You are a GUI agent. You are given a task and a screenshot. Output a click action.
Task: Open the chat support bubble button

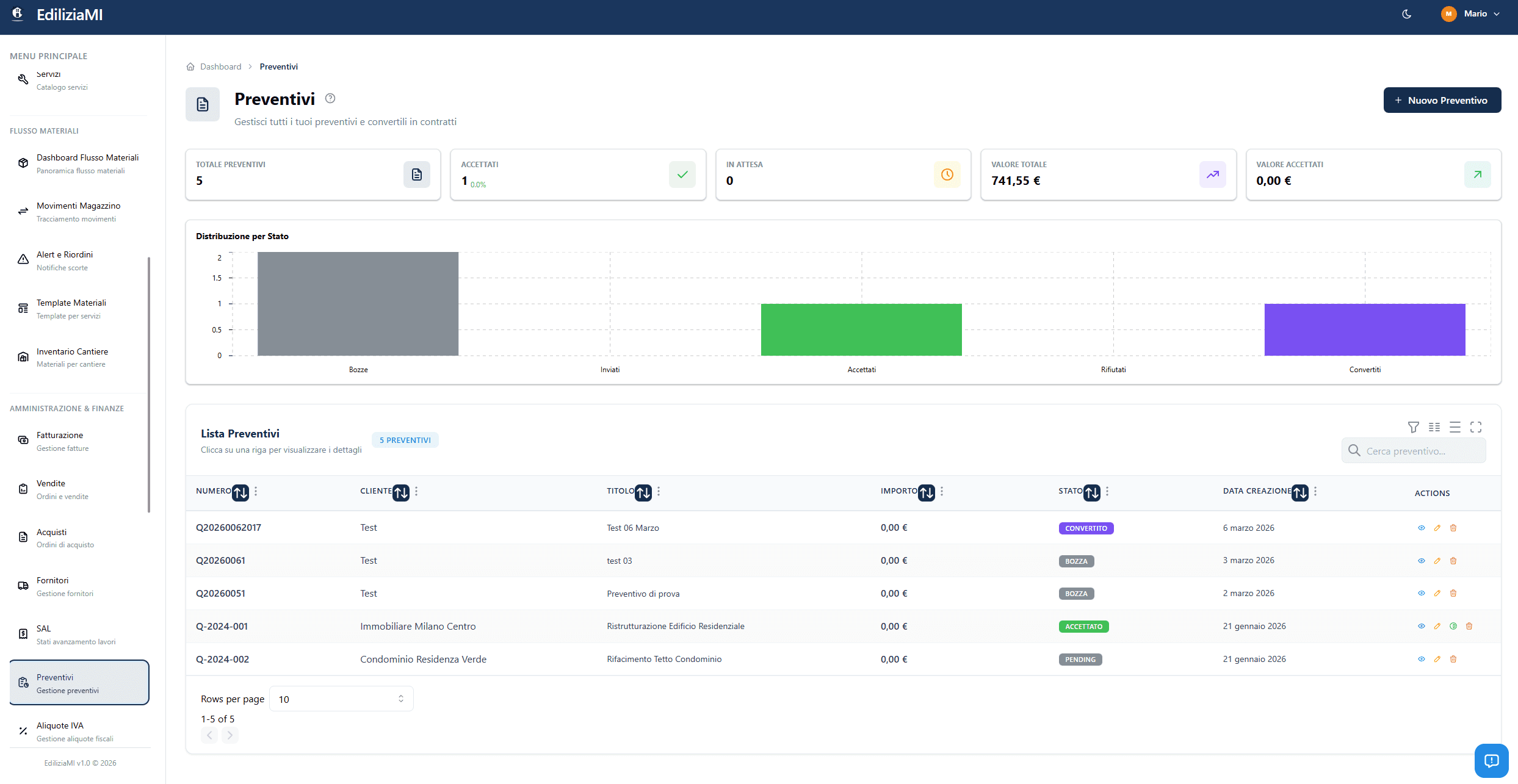click(x=1491, y=760)
